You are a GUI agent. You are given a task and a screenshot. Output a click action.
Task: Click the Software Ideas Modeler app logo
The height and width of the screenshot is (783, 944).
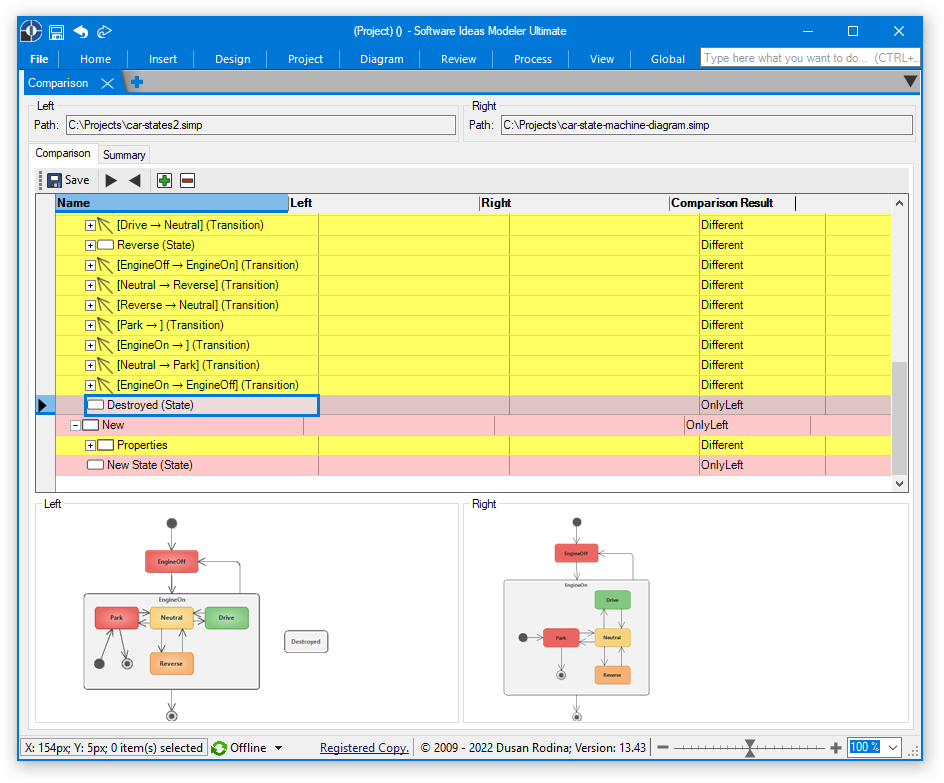31,31
